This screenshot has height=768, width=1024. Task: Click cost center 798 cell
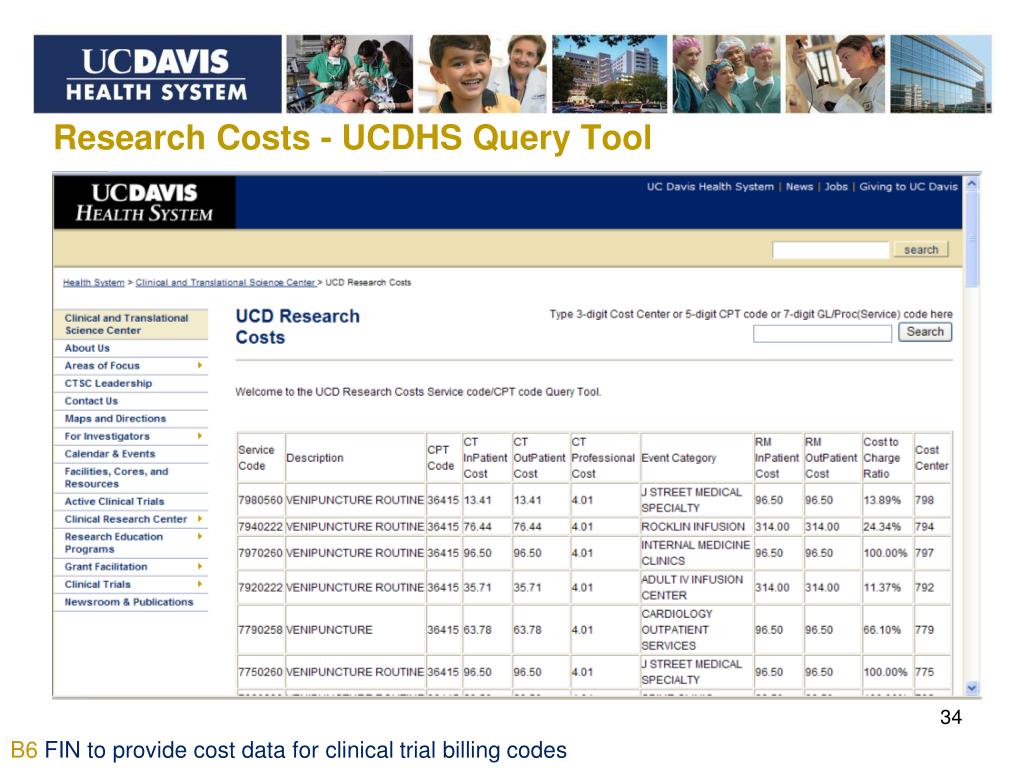click(x=932, y=500)
